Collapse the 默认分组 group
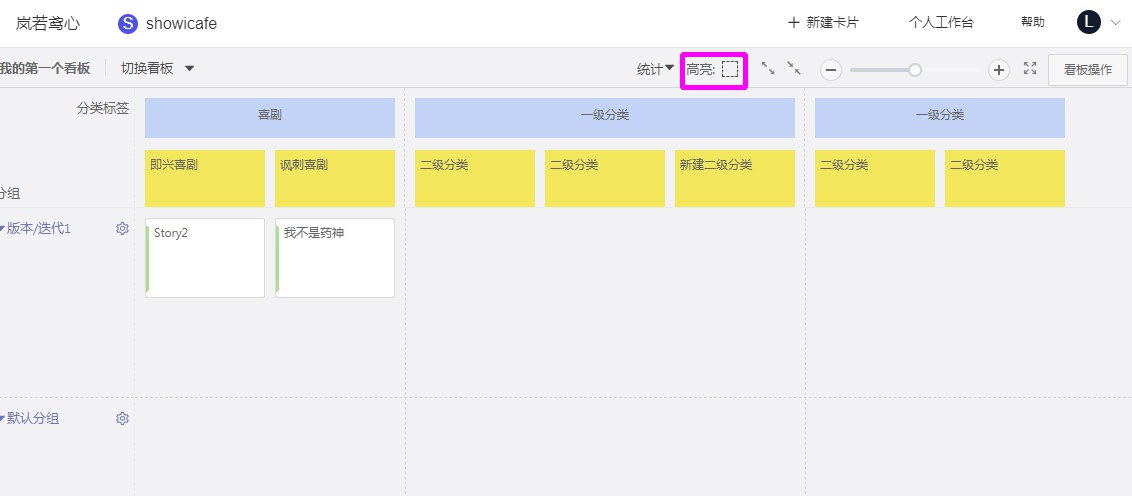Image resolution: width=1132 pixels, height=496 pixels. 3,419
